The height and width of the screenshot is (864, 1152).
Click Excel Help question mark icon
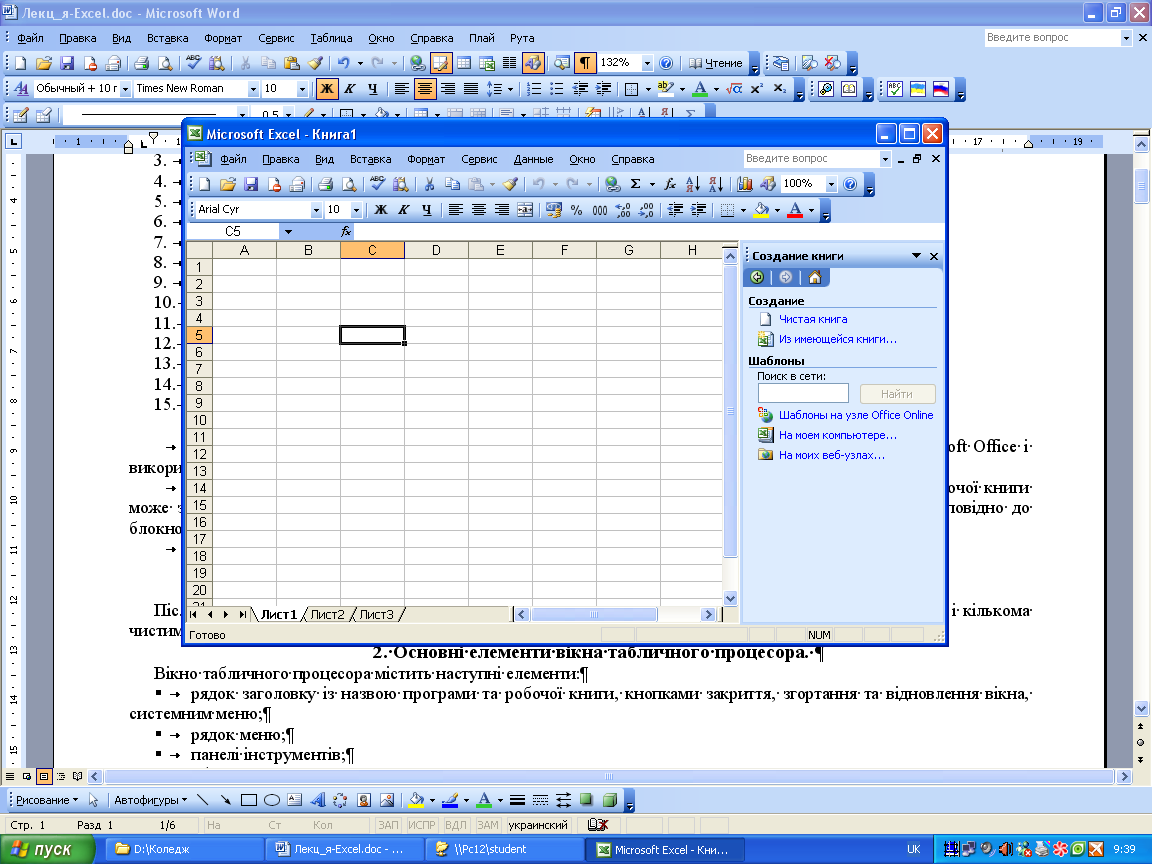pyautogui.click(x=850, y=184)
